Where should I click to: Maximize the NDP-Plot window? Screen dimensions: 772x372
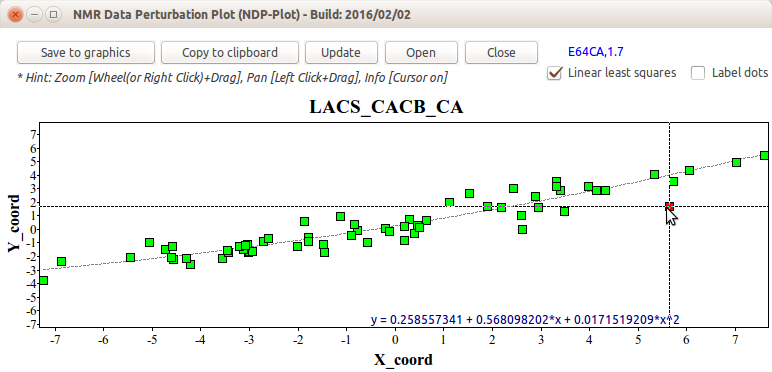pyautogui.click(x=53, y=14)
